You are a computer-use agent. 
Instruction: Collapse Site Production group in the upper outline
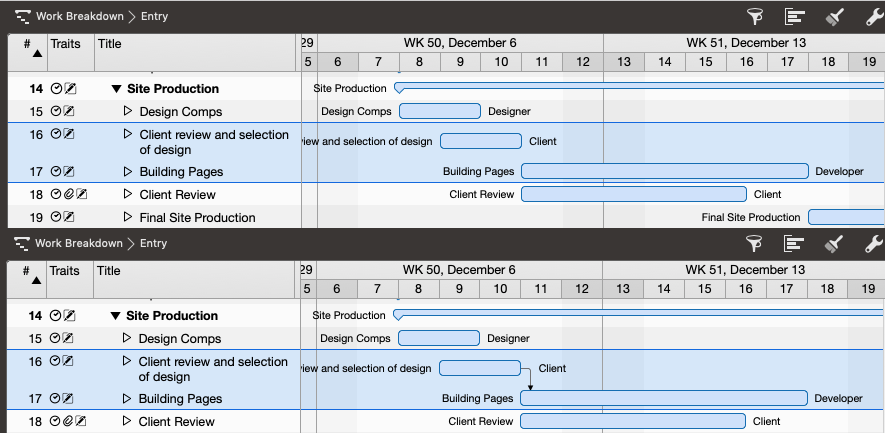pos(116,89)
